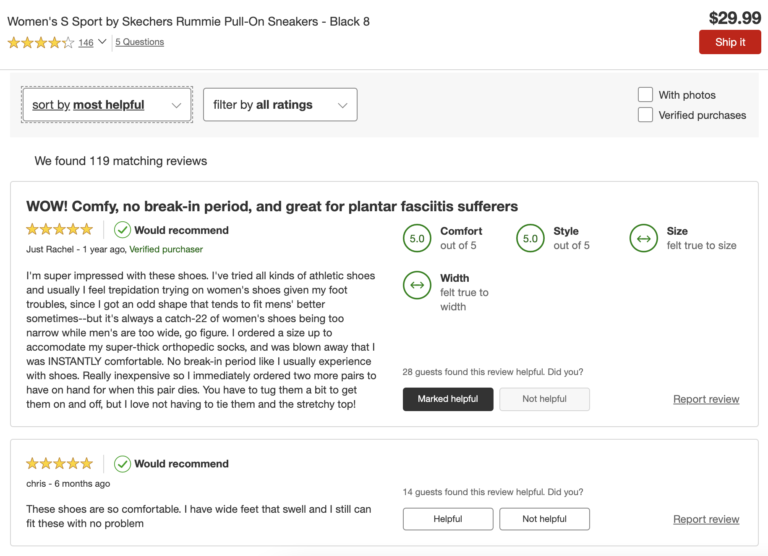
Task: Click Just Rachel's Would recommend checkmark icon
Action: tap(122, 230)
